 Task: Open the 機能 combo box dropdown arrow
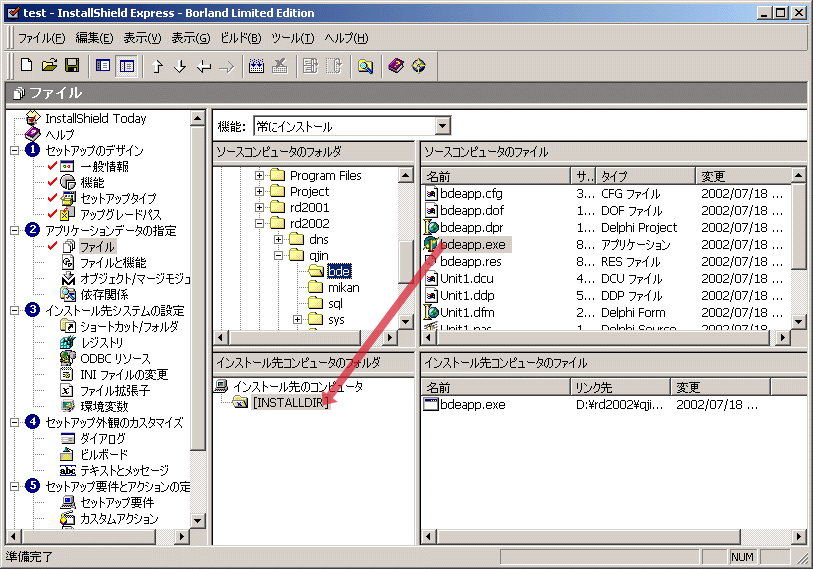pyautogui.click(x=442, y=126)
